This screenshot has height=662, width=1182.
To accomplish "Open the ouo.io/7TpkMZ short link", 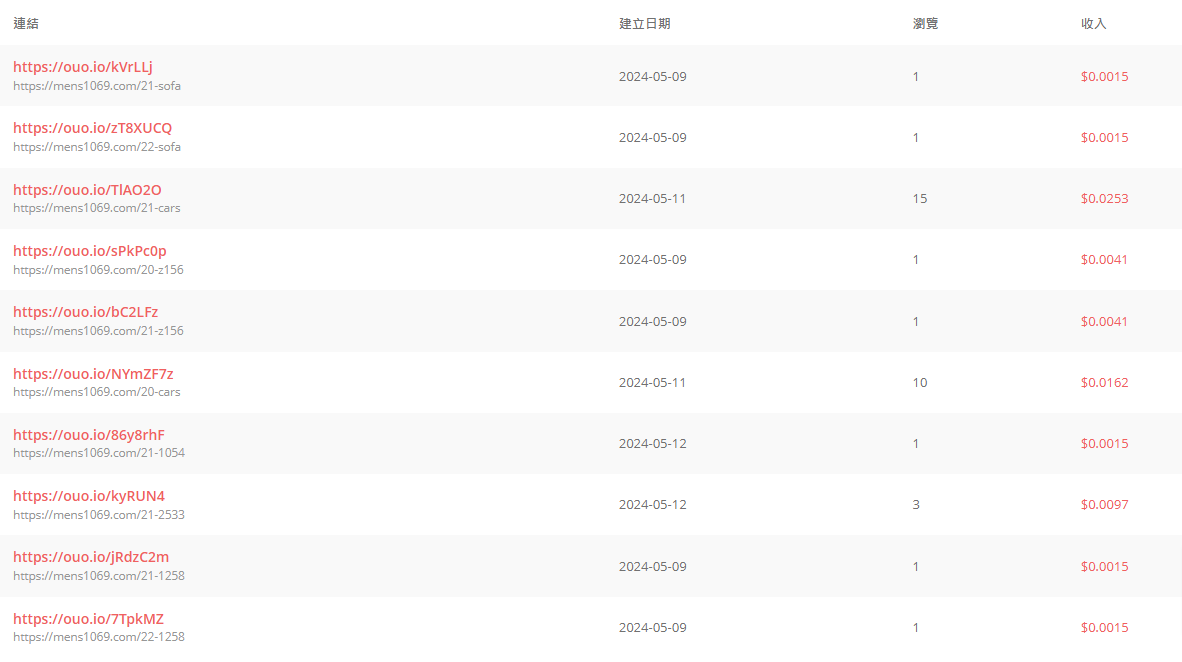I will tap(88, 619).
